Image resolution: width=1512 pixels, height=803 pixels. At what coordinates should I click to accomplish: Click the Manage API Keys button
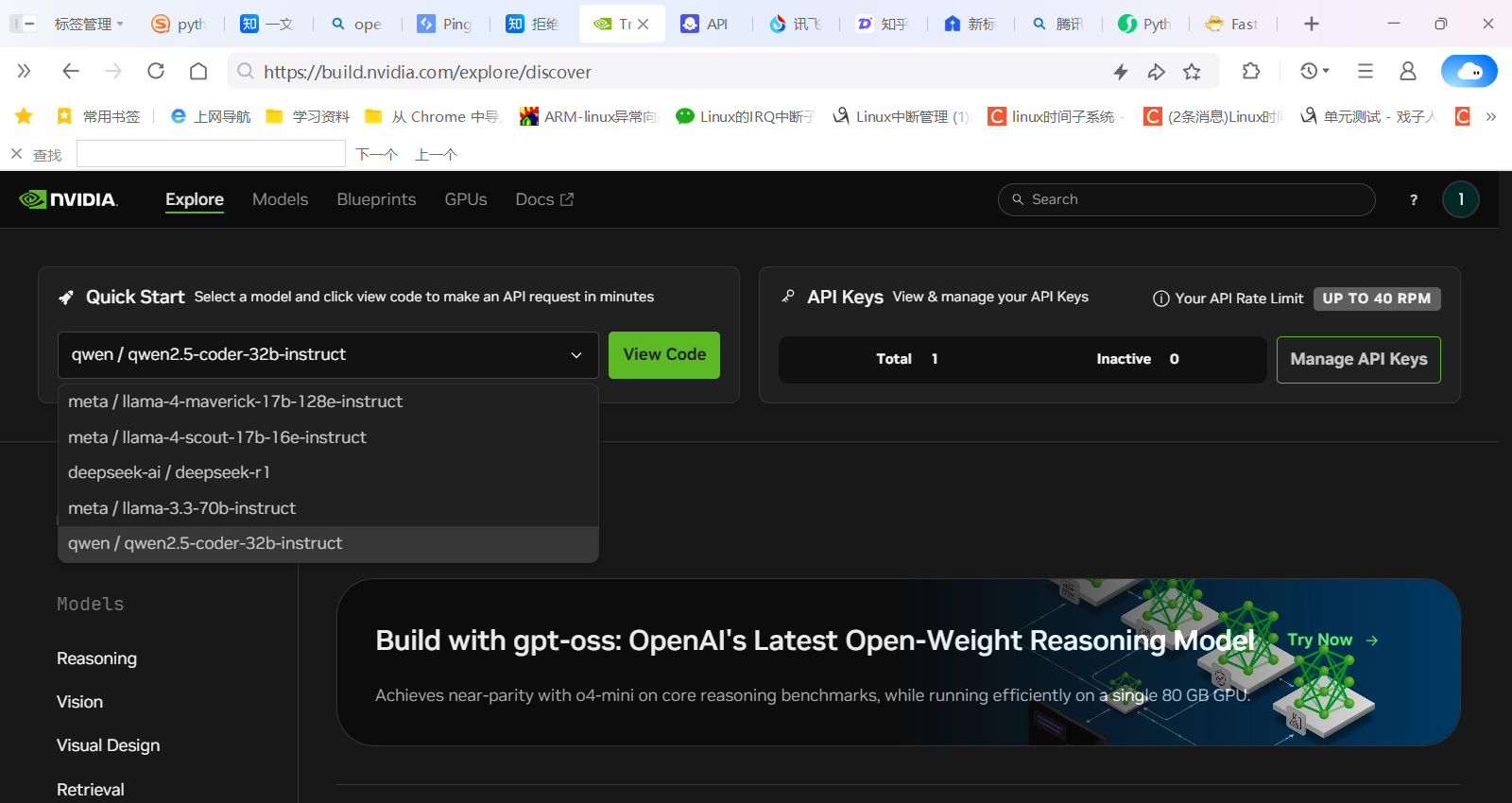tap(1359, 360)
